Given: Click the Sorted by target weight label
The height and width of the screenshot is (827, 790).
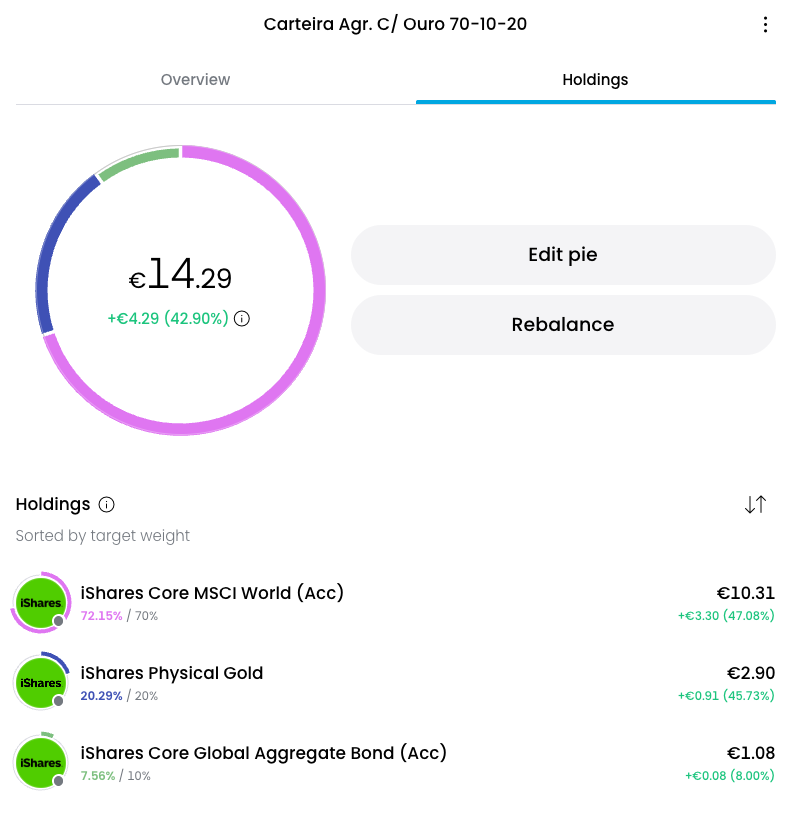Looking at the screenshot, I should pyautogui.click(x=102, y=536).
